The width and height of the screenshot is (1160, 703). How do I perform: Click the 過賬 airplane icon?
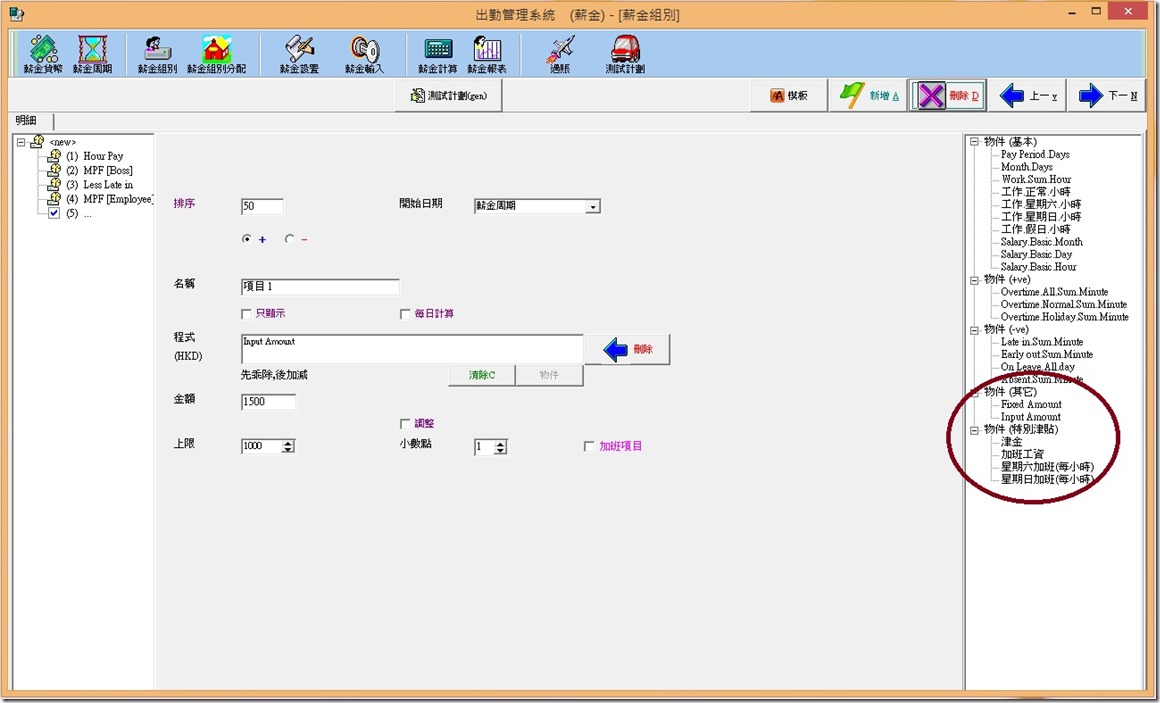click(561, 54)
